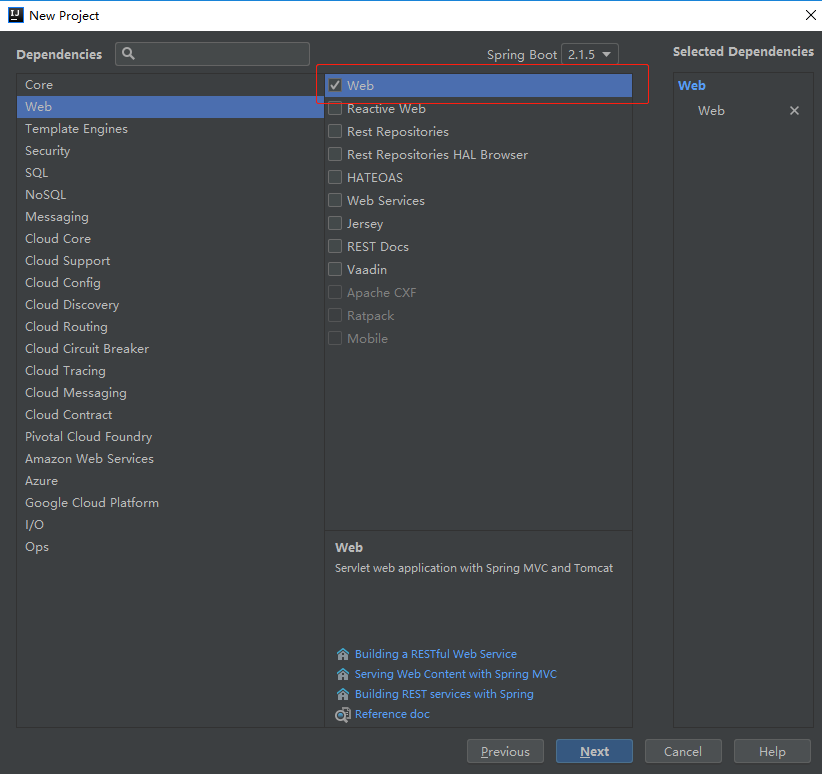Image resolution: width=822 pixels, height=774 pixels.
Task: Click the Reference doc icon
Action: (342, 714)
